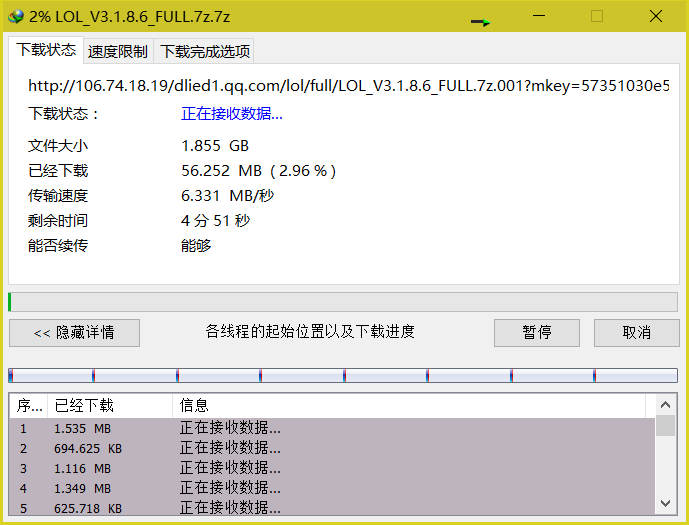This screenshot has width=689, height=525.
Task: Click the overall green download progress bar
Action: [x=343, y=302]
